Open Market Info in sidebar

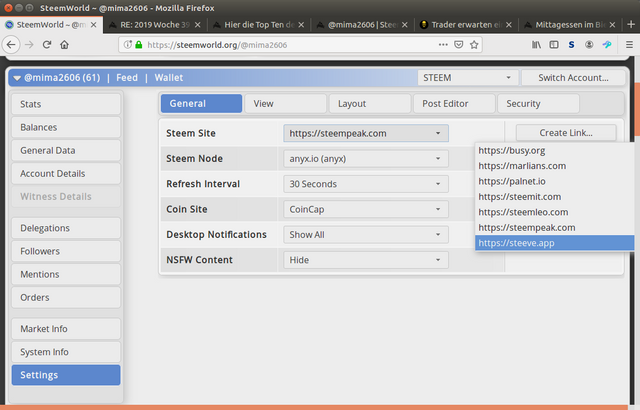coord(66,329)
